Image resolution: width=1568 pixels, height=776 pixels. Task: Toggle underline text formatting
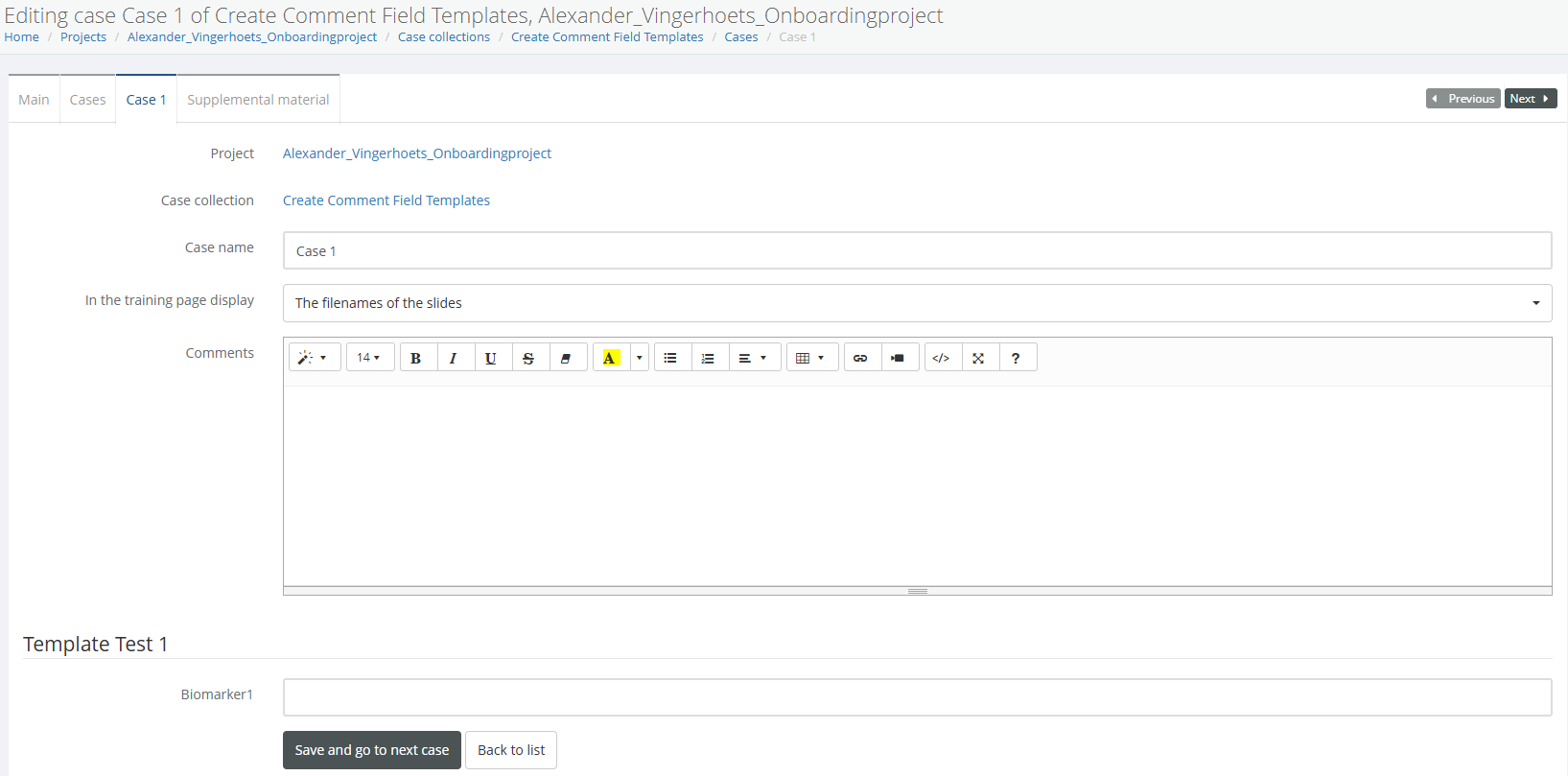[x=491, y=358]
